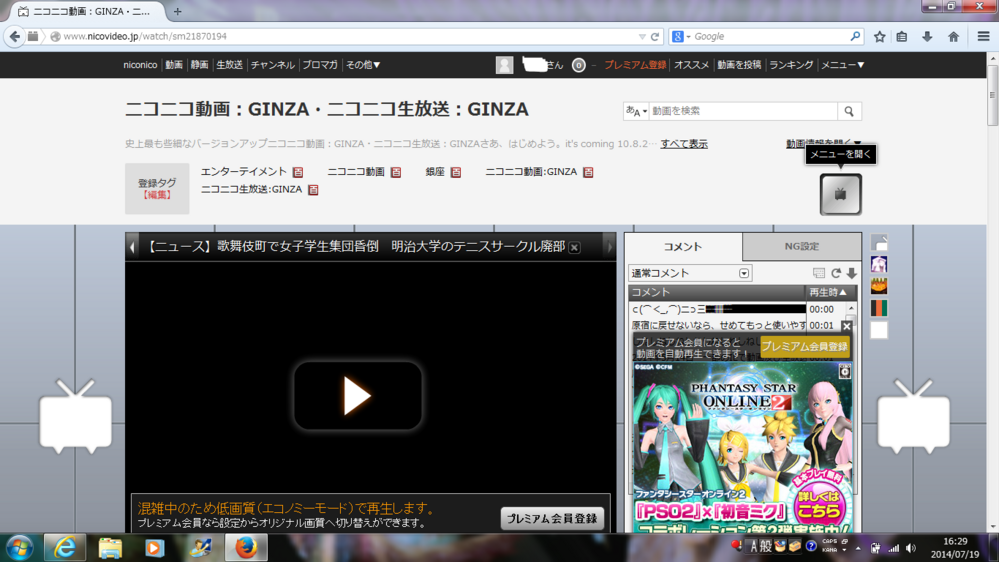Image resolution: width=999 pixels, height=562 pixels.
Task: Click the notification count badge showing 0
Action: pyautogui.click(x=579, y=65)
